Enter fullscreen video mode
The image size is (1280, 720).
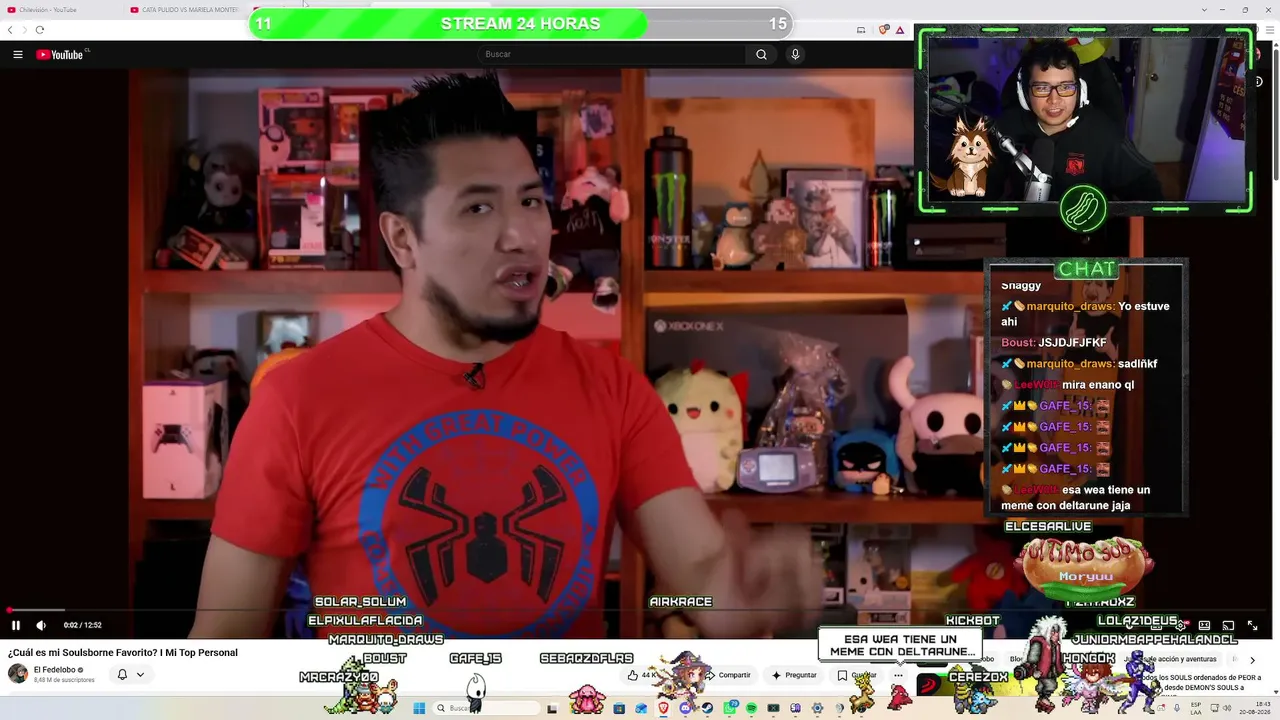(1253, 626)
